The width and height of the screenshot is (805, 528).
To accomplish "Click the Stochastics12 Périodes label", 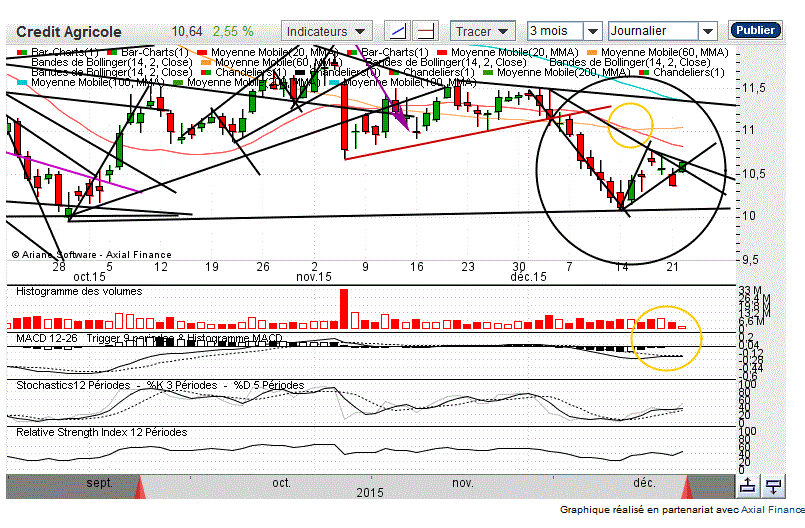I will point(73,385).
